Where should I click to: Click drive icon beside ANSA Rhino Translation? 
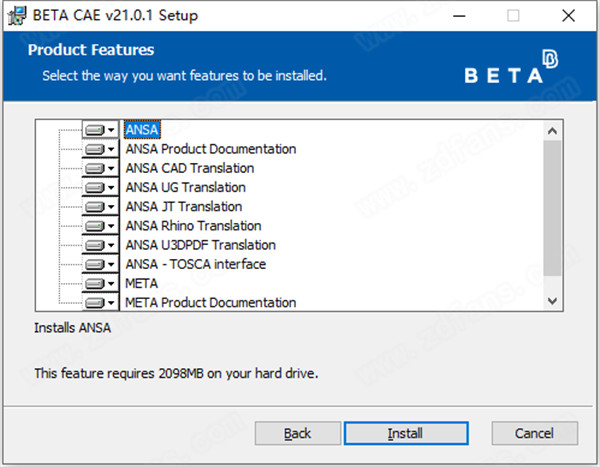[95, 226]
